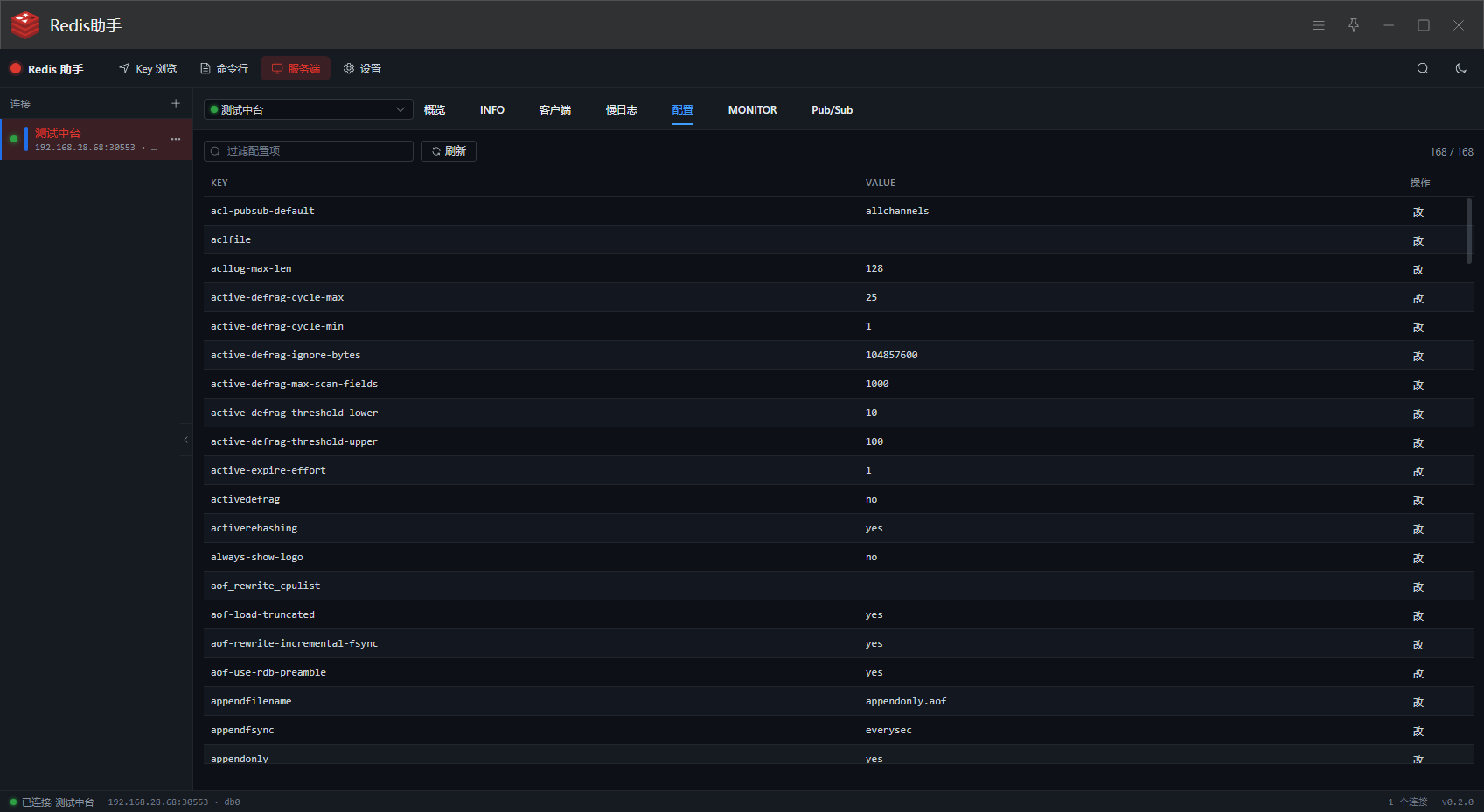Switch to the 客户端 tab
Screen dimensions: 1484x812
[555, 110]
